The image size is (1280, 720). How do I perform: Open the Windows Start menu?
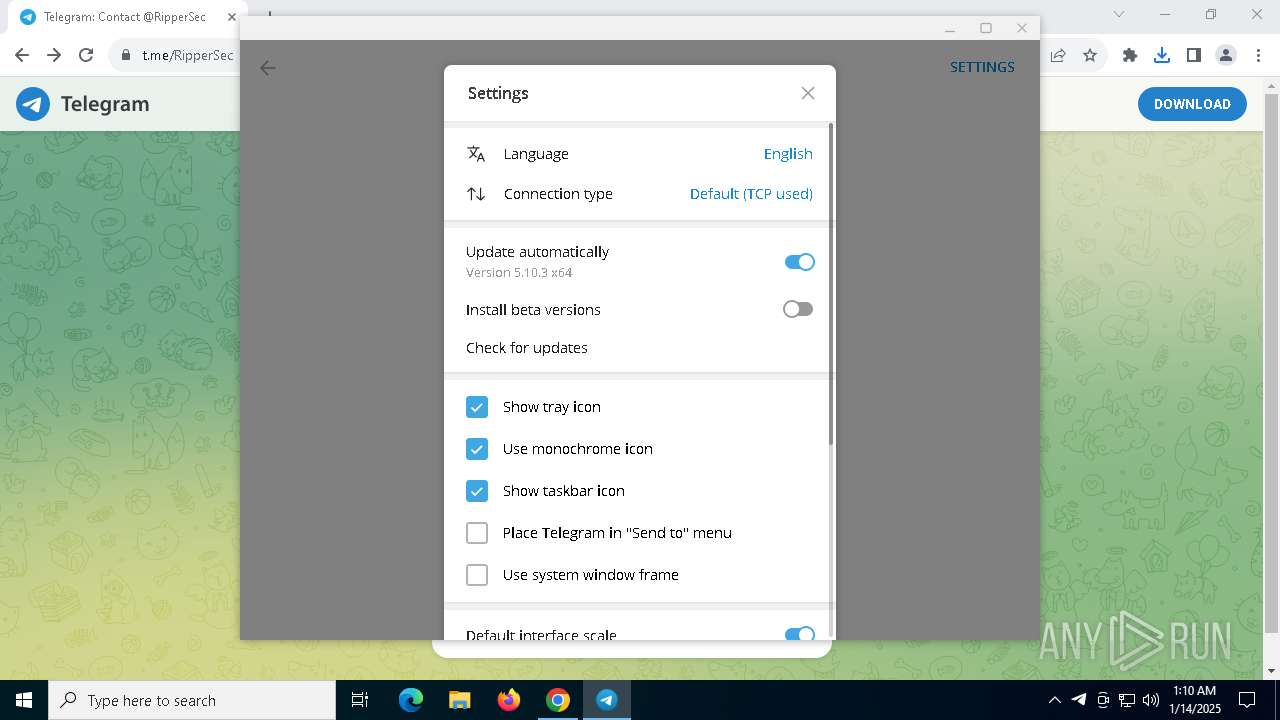pyautogui.click(x=24, y=700)
